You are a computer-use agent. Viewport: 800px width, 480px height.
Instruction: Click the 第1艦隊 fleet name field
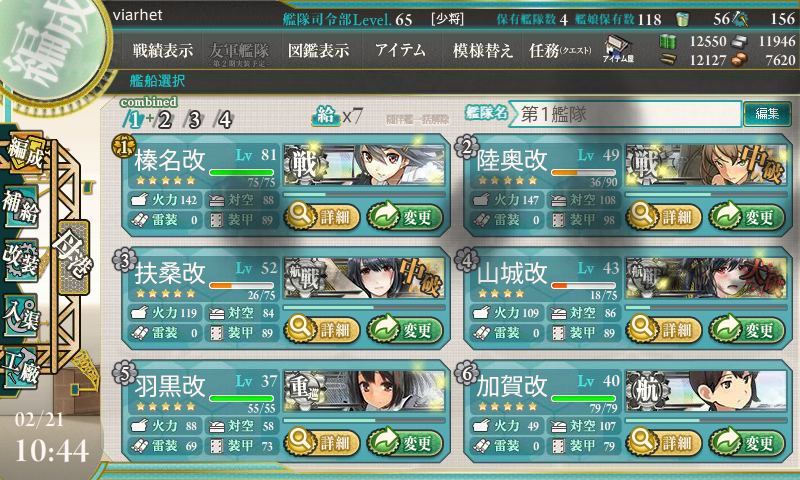pos(626,114)
